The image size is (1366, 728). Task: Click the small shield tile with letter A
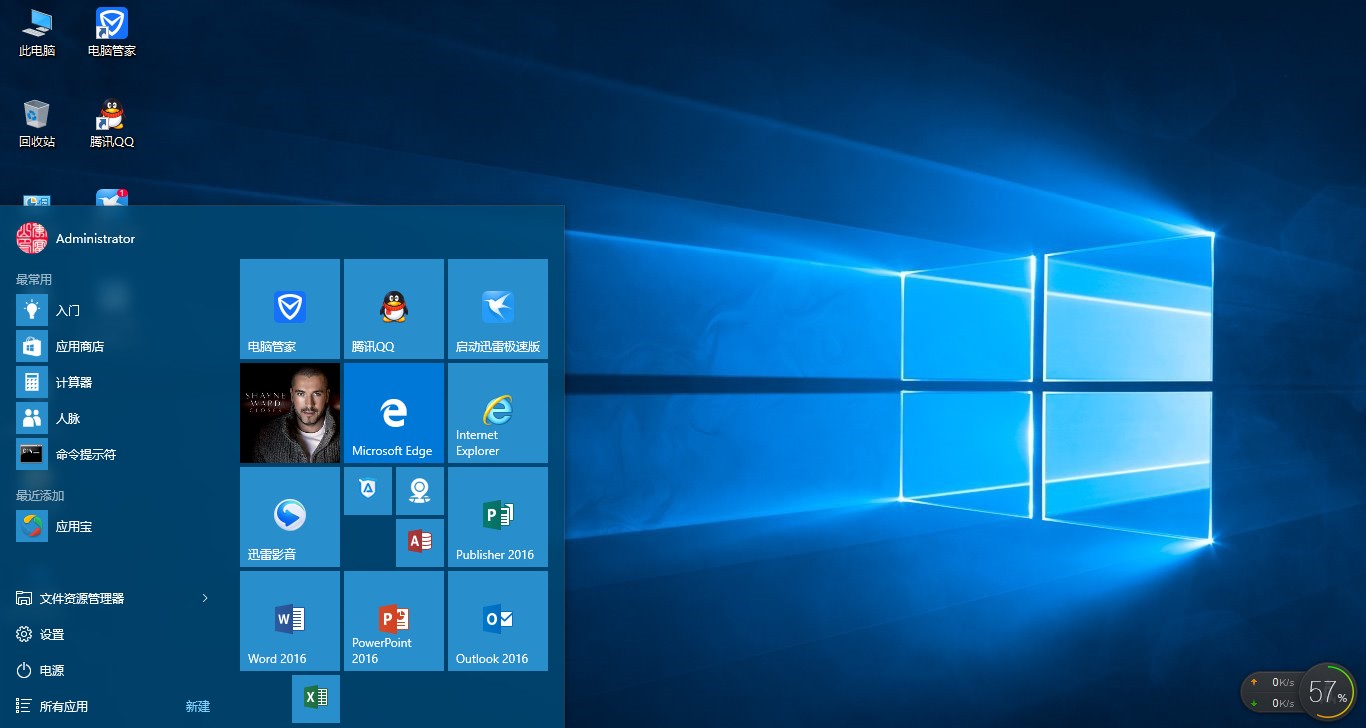coord(368,491)
